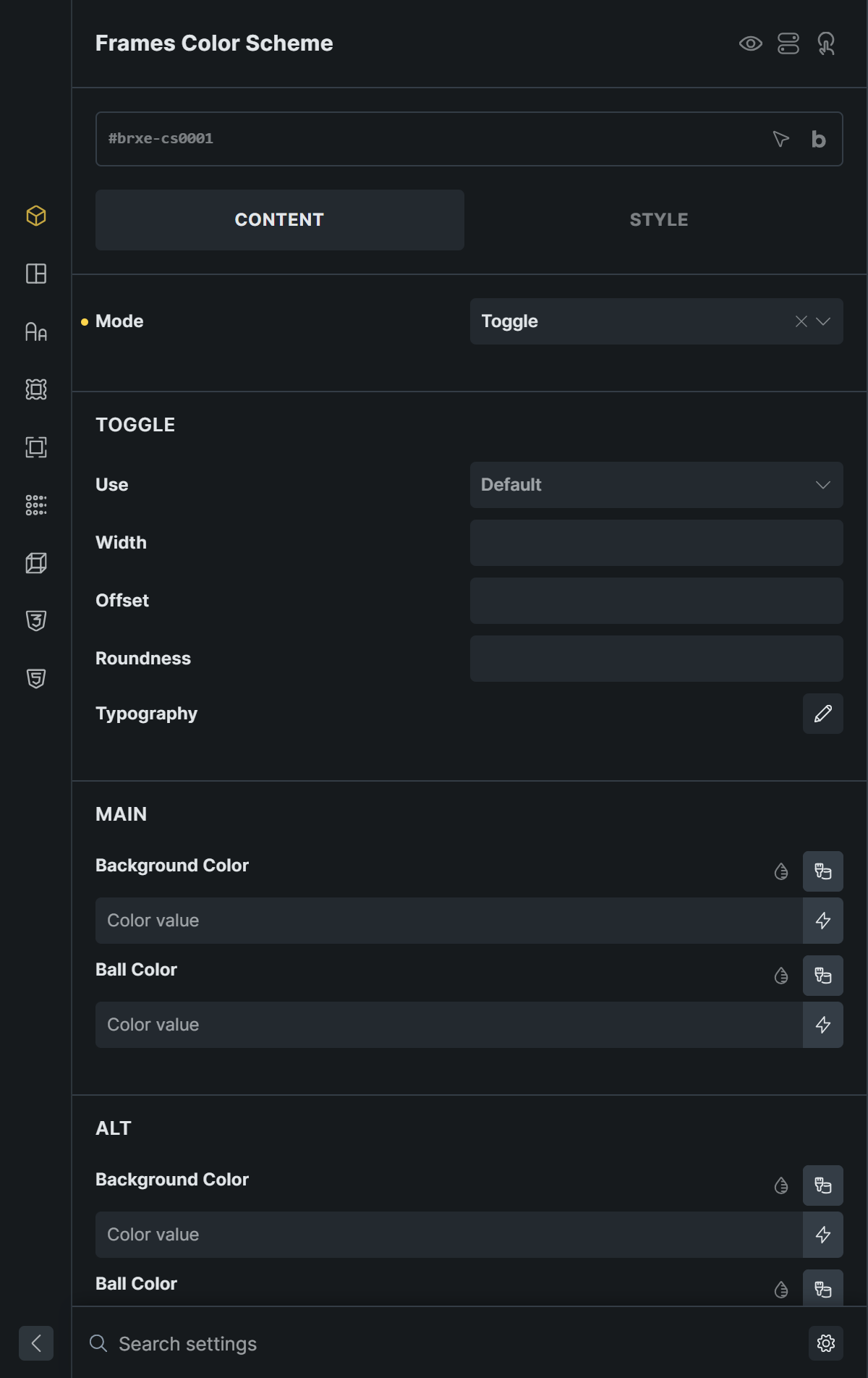Click the Typography label
Screen dimensions: 868x1378
click(147, 714)
